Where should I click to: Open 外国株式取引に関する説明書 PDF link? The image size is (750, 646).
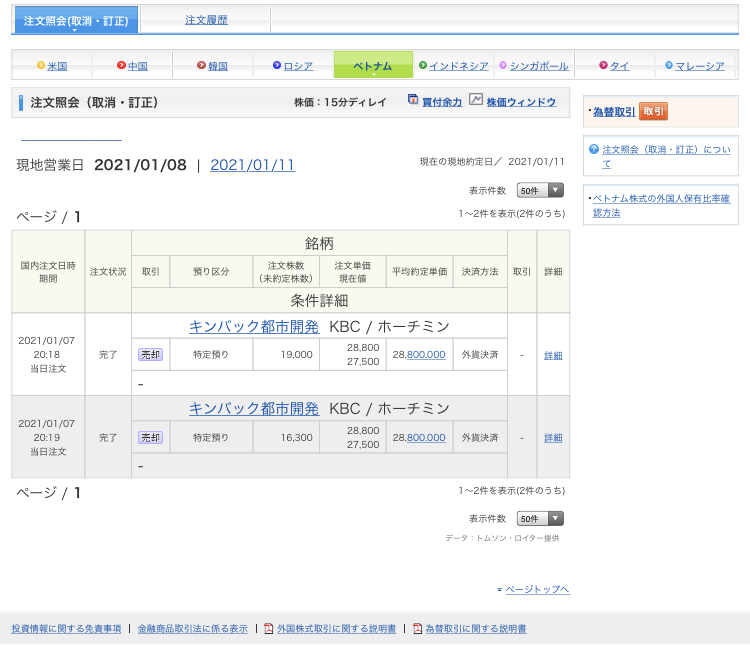click(x=336, y=629)
